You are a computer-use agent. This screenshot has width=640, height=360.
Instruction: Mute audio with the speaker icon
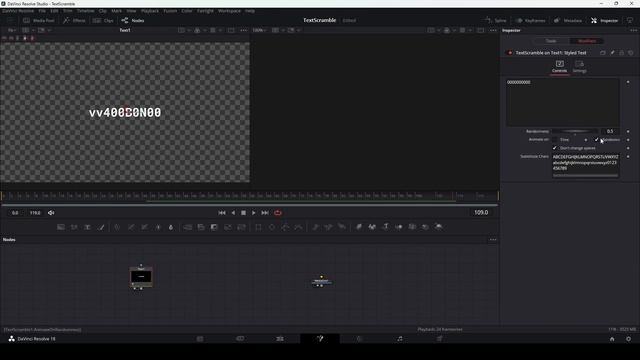click(51, 213)
